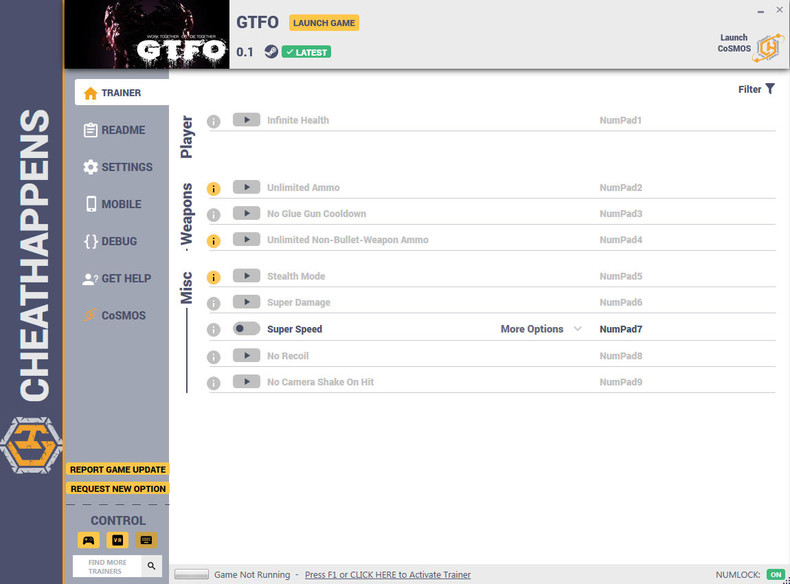The width and height of the screenshot is (790, 584).
Task: View info icon for No Recoil
Action: click(214, 357)
